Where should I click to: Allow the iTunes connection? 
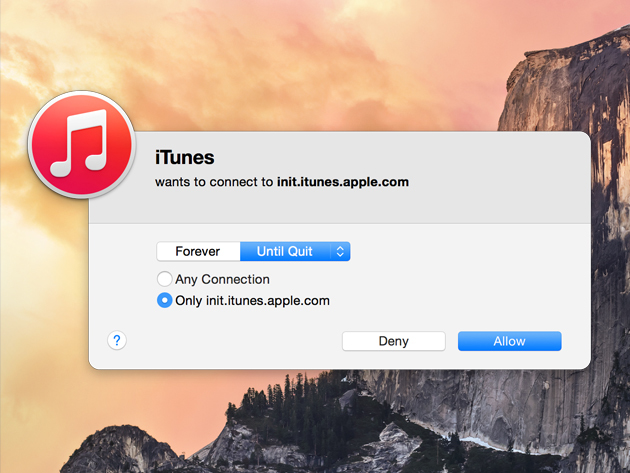pyautogui.click(x=509, y=341)
